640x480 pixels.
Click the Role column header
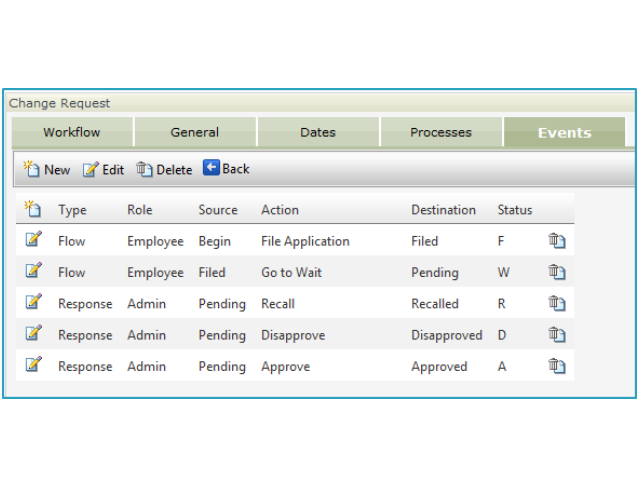coord(140,210)
